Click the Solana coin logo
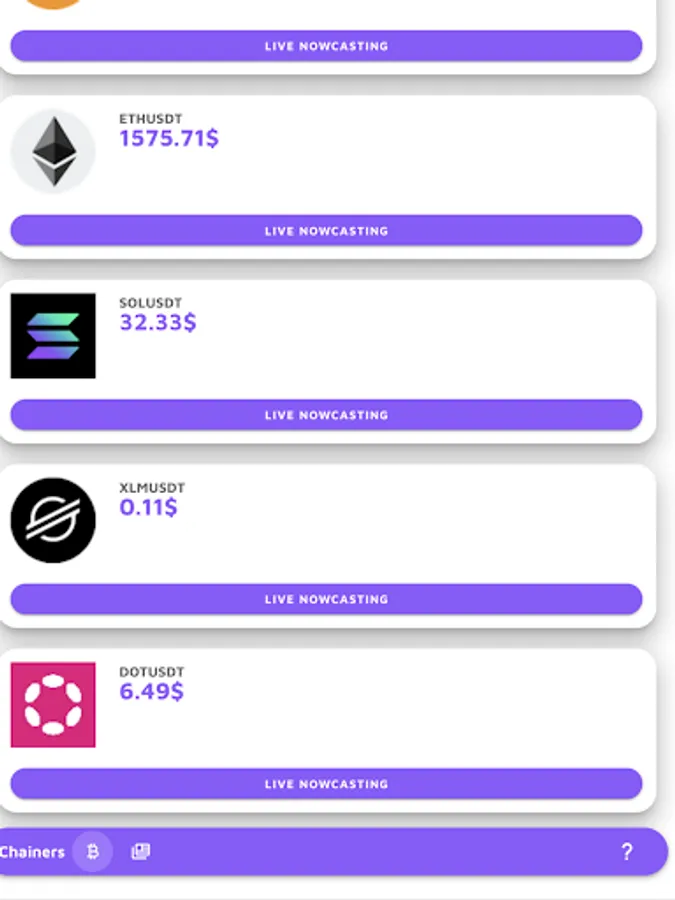Image resolution: width=675 pixels, height=900 pixels. point(53,336)
